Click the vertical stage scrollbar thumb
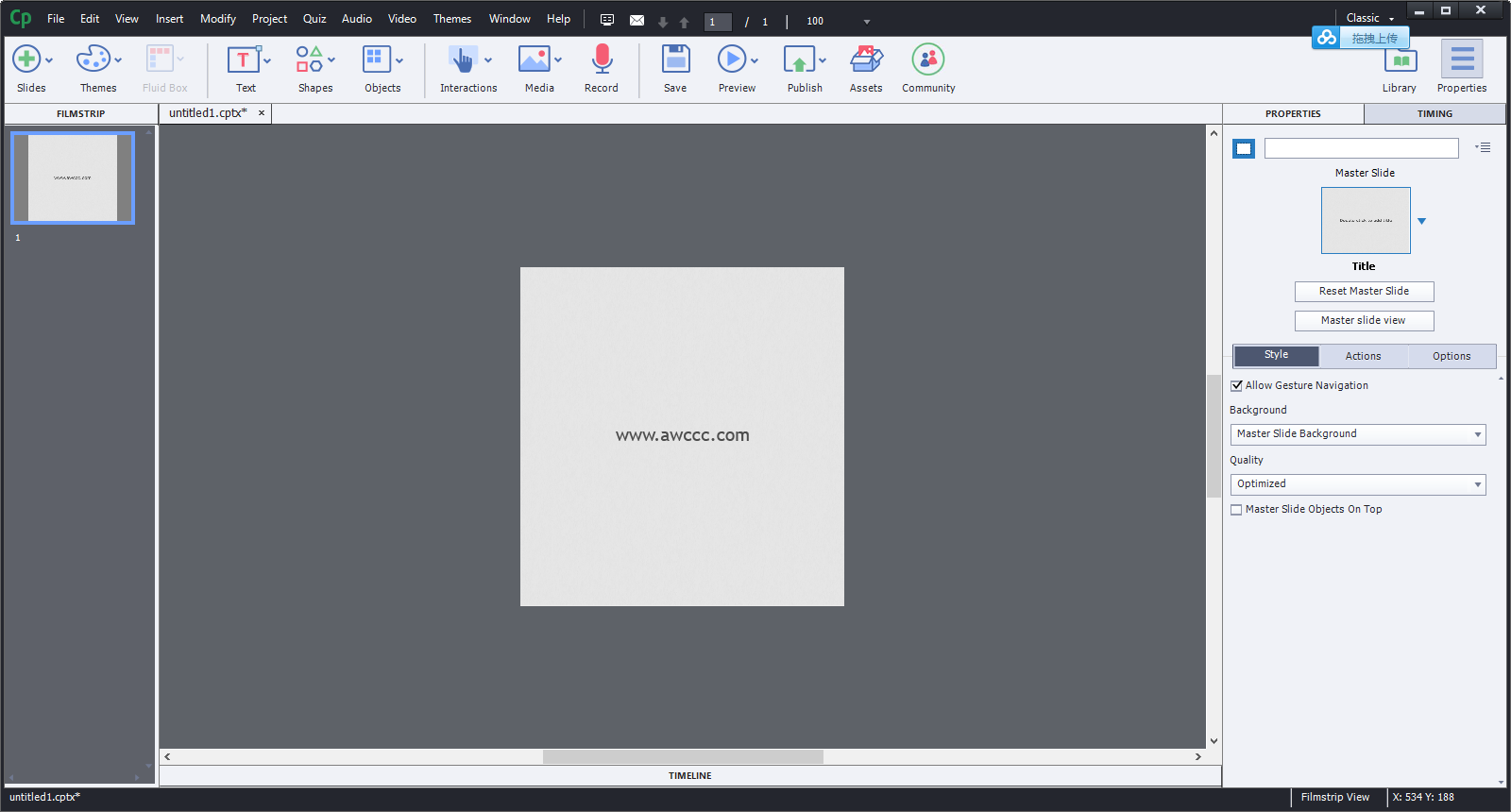Screen dimensions: 1511x812 click(x=1214, y=436)
